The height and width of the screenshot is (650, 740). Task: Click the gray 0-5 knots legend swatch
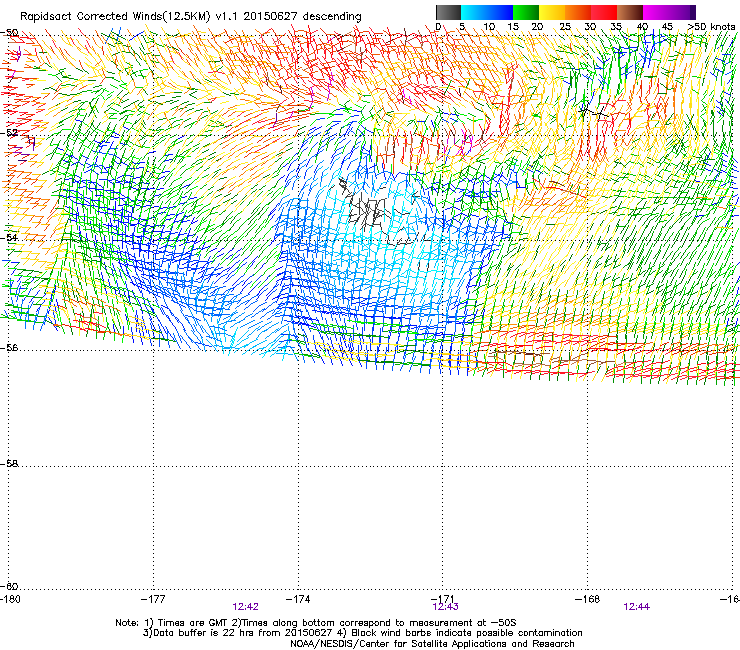(448, 12)
